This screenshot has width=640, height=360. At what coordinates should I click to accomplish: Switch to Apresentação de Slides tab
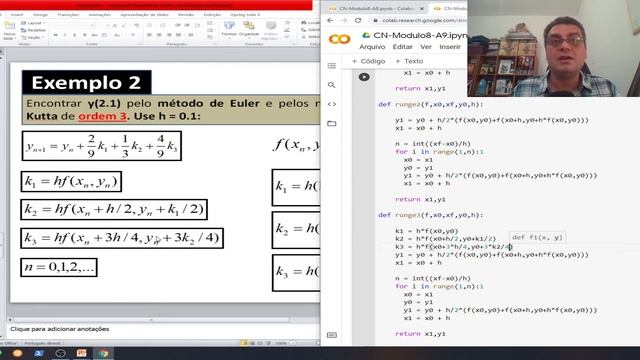click(x=144, y=15)
